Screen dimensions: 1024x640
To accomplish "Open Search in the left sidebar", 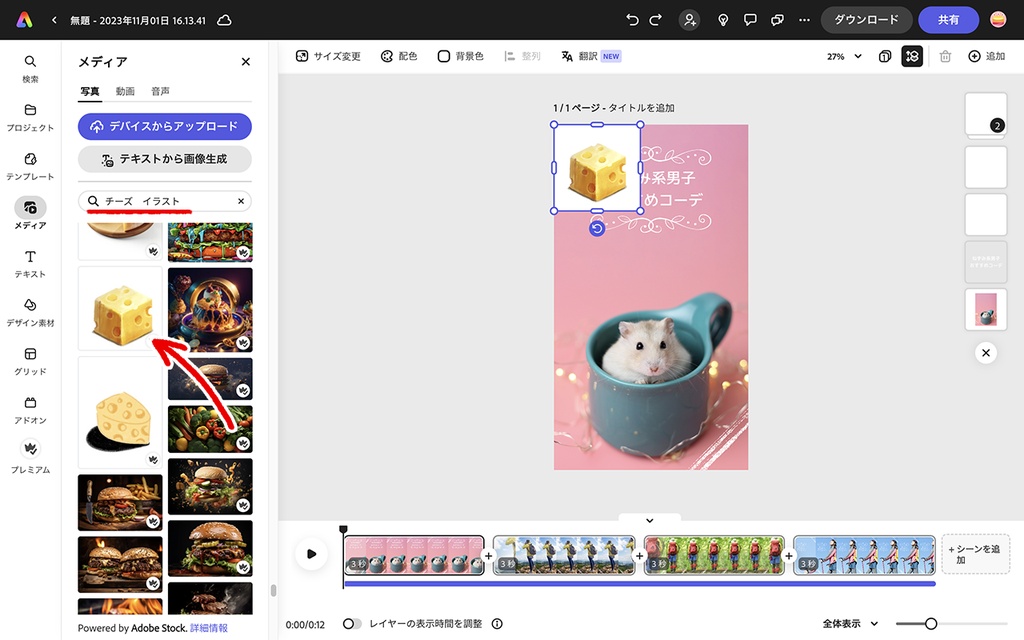I will coord(30,69).
